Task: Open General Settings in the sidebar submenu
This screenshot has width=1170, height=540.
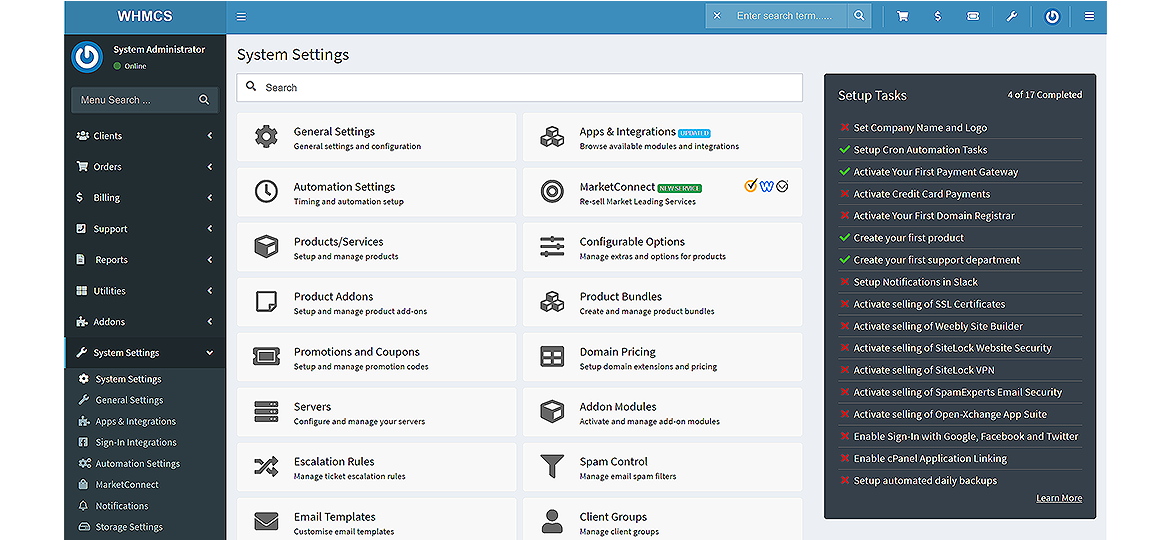Action: point(129,400)
